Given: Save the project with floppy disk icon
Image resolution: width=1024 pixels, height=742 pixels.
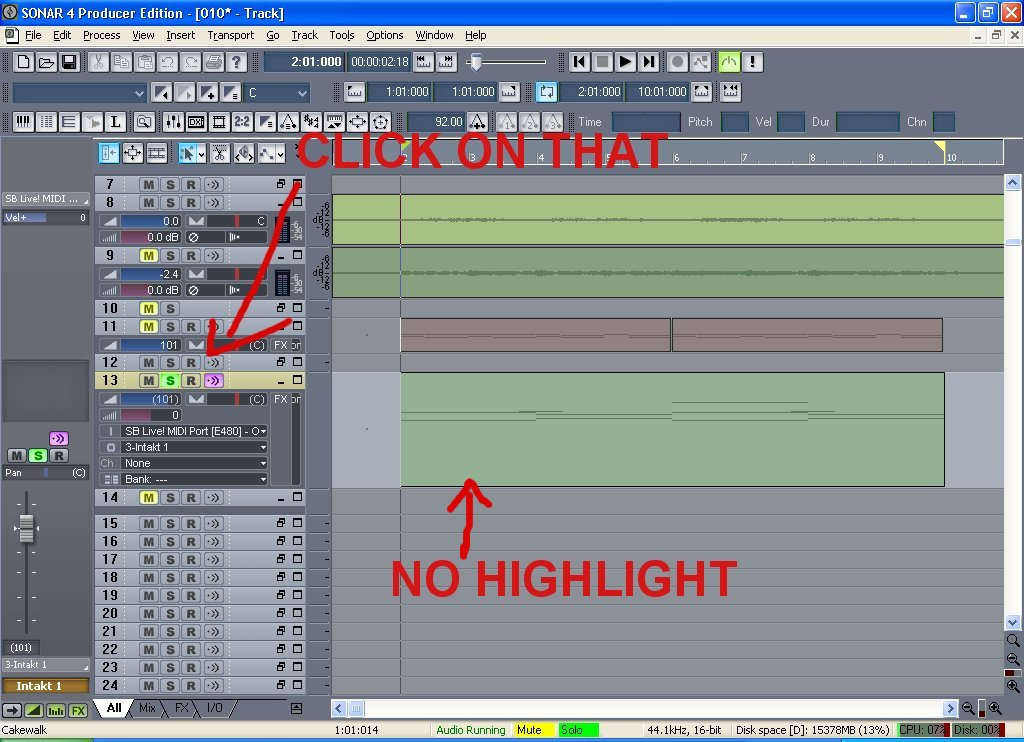Looking at the screenshot, I should [x=69, y=62].
